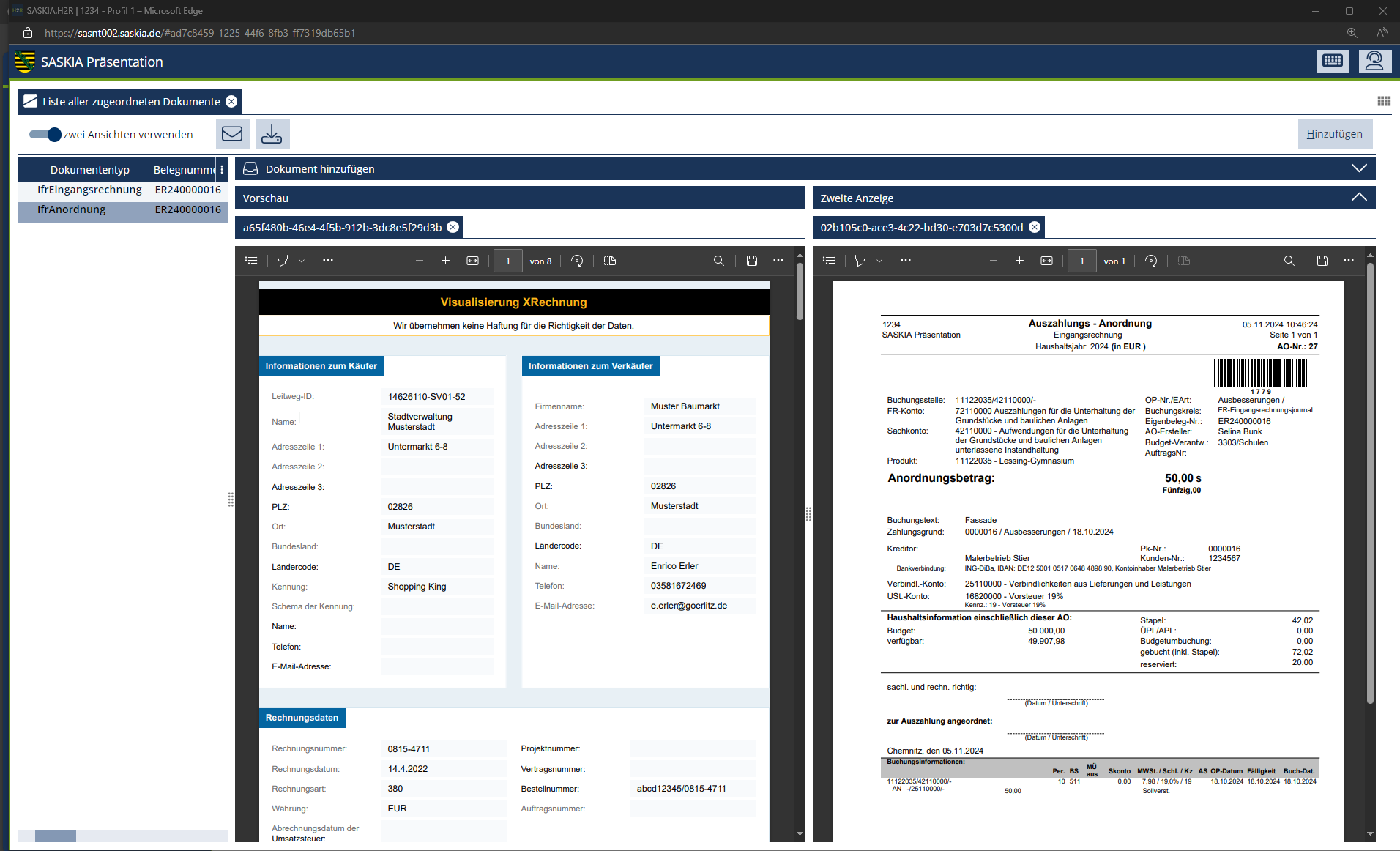Toggle contents sidebar in second viewer

click(829, 261)
